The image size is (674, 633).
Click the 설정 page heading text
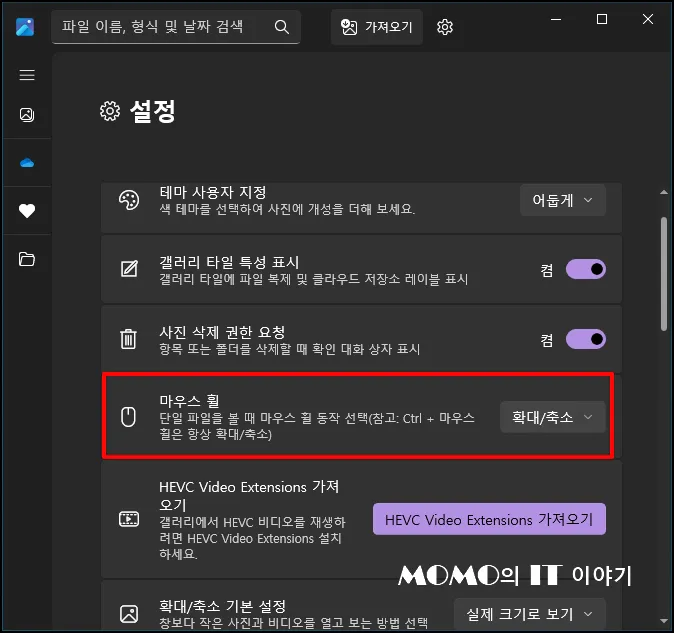[x=153, y=111]
